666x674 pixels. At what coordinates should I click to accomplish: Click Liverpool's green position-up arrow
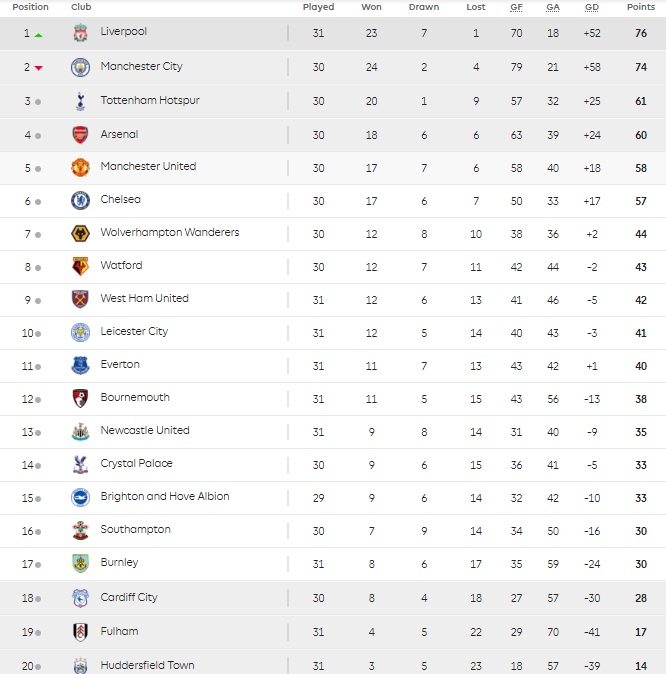[38, 35]
